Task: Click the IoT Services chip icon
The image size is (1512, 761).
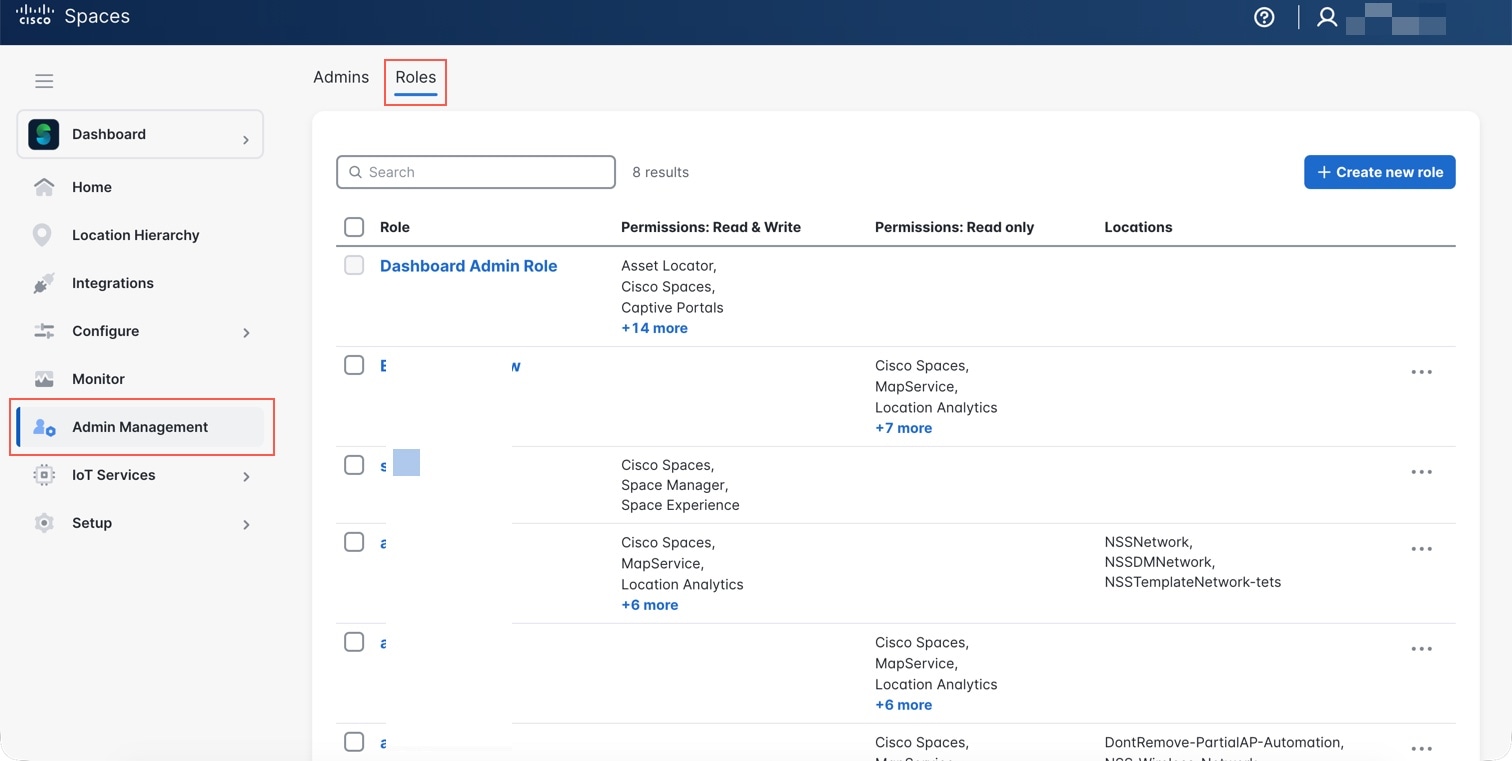Action: coord(44,475)
